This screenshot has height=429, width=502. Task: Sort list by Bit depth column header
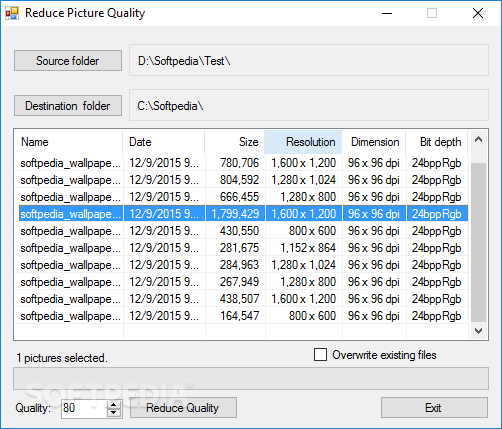click(x=437, y=142)
